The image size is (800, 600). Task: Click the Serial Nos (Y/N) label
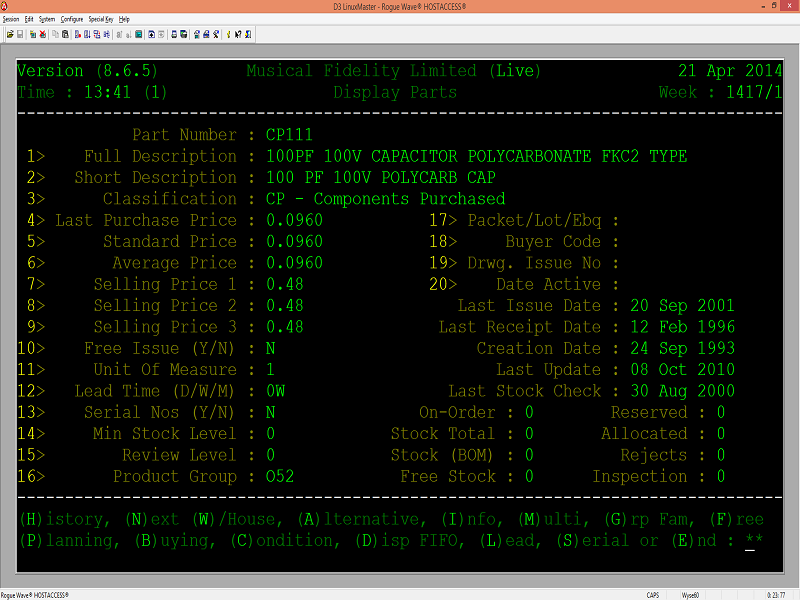pos(159,412)
